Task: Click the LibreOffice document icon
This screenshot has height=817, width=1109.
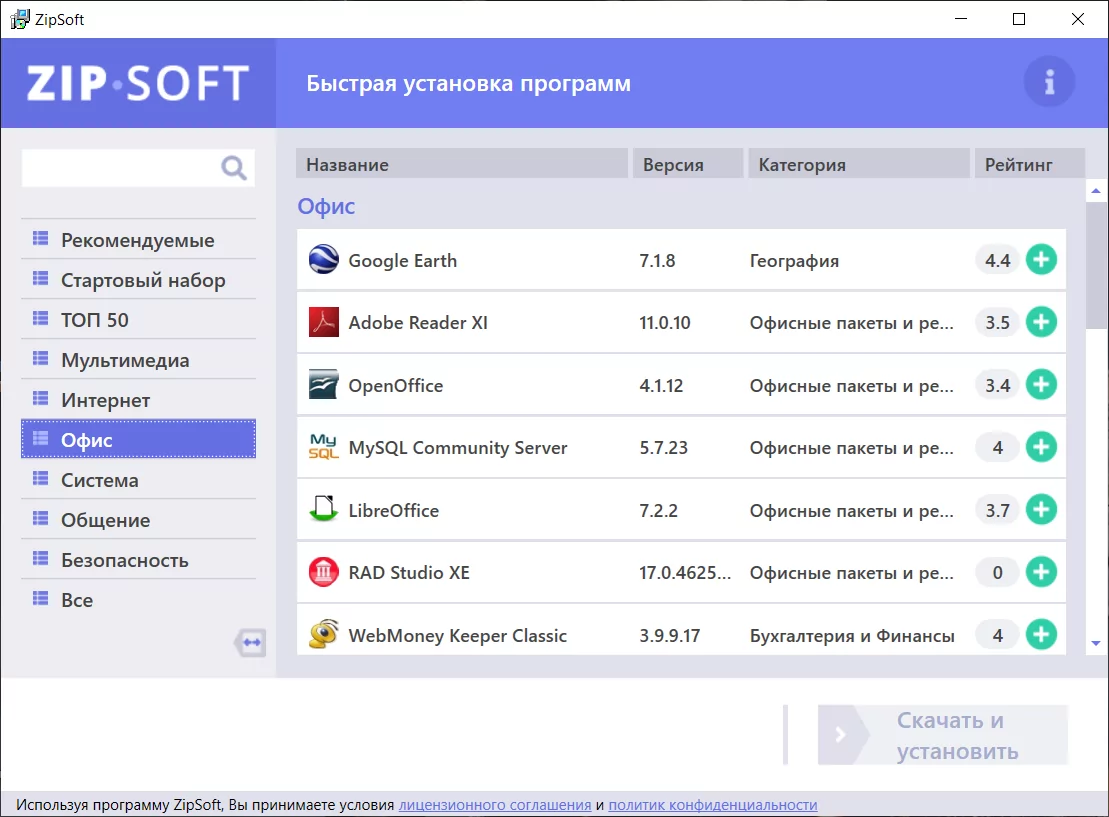Action: 324,509
